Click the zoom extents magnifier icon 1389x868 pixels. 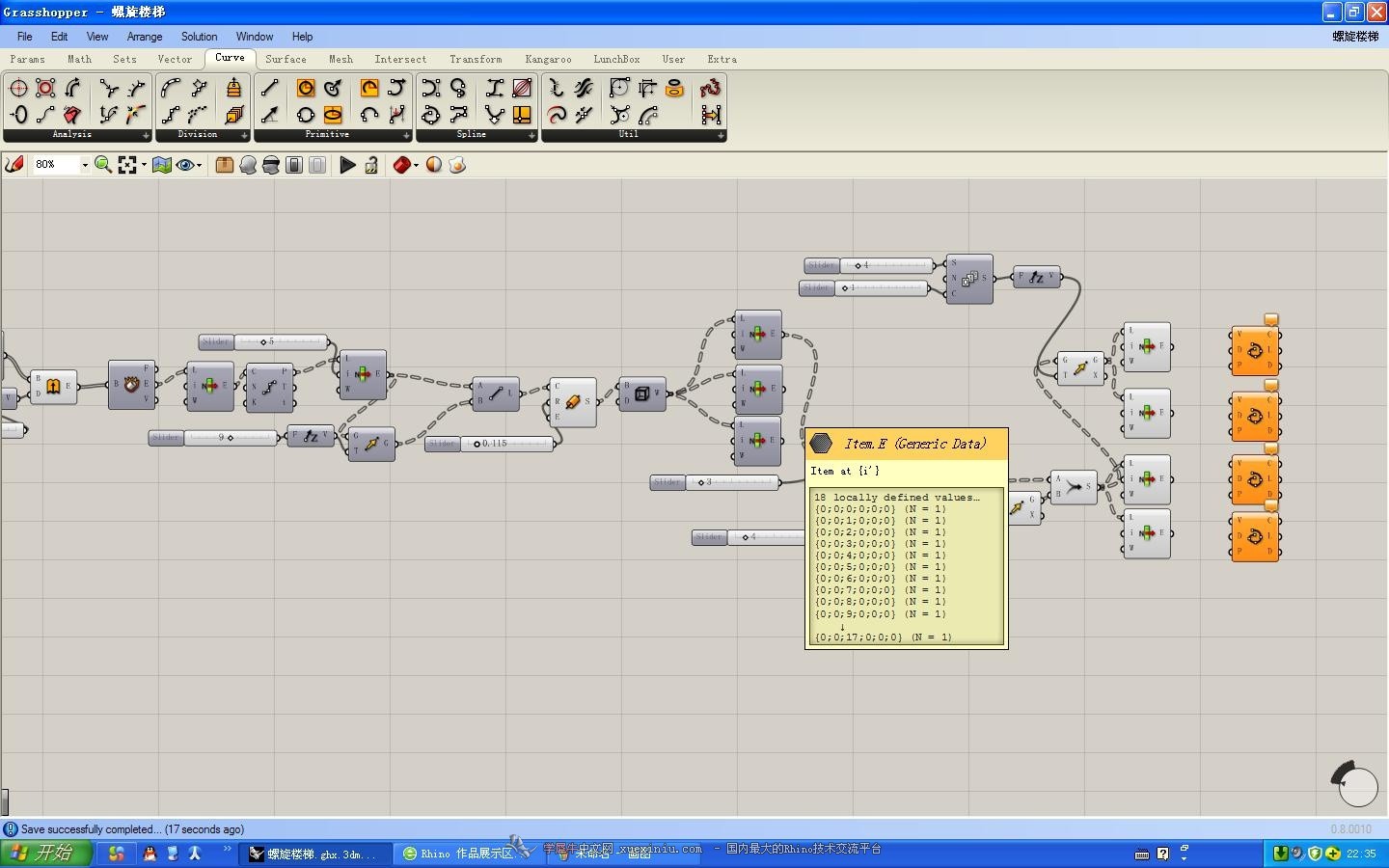[102, 165]
